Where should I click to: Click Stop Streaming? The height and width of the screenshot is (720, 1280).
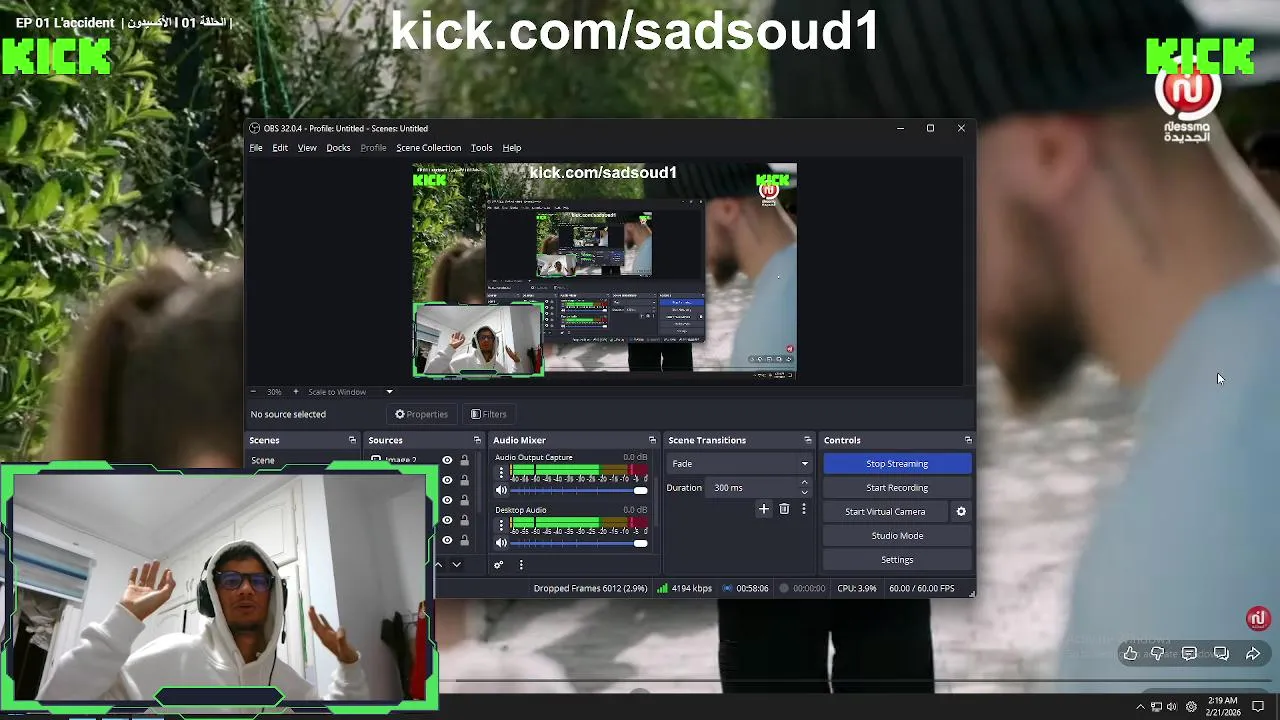pos(897,463)
